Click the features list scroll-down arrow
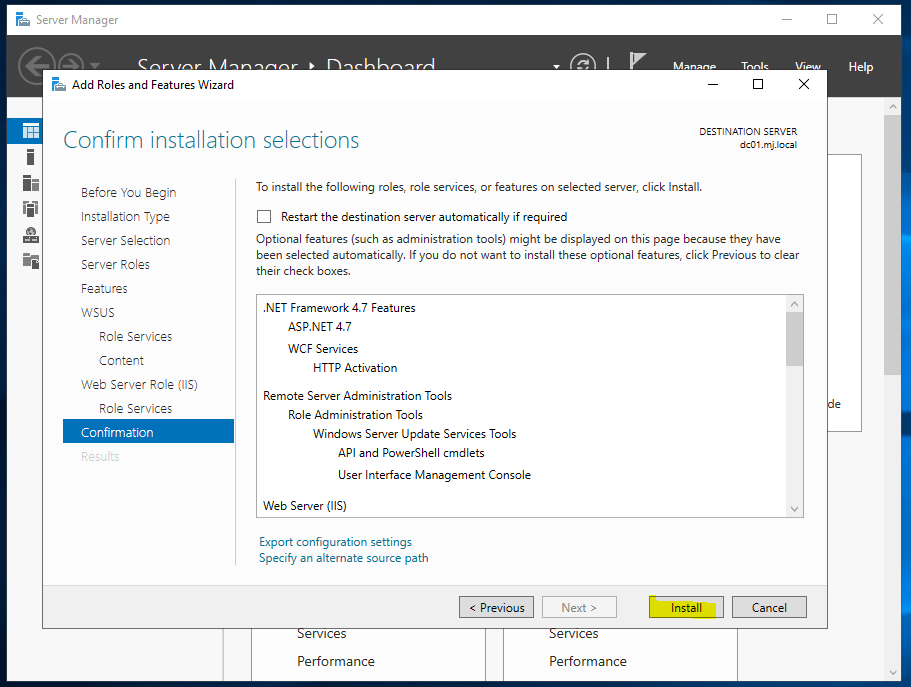The height and width of the screenshot is (687, 911). (794, 509)
